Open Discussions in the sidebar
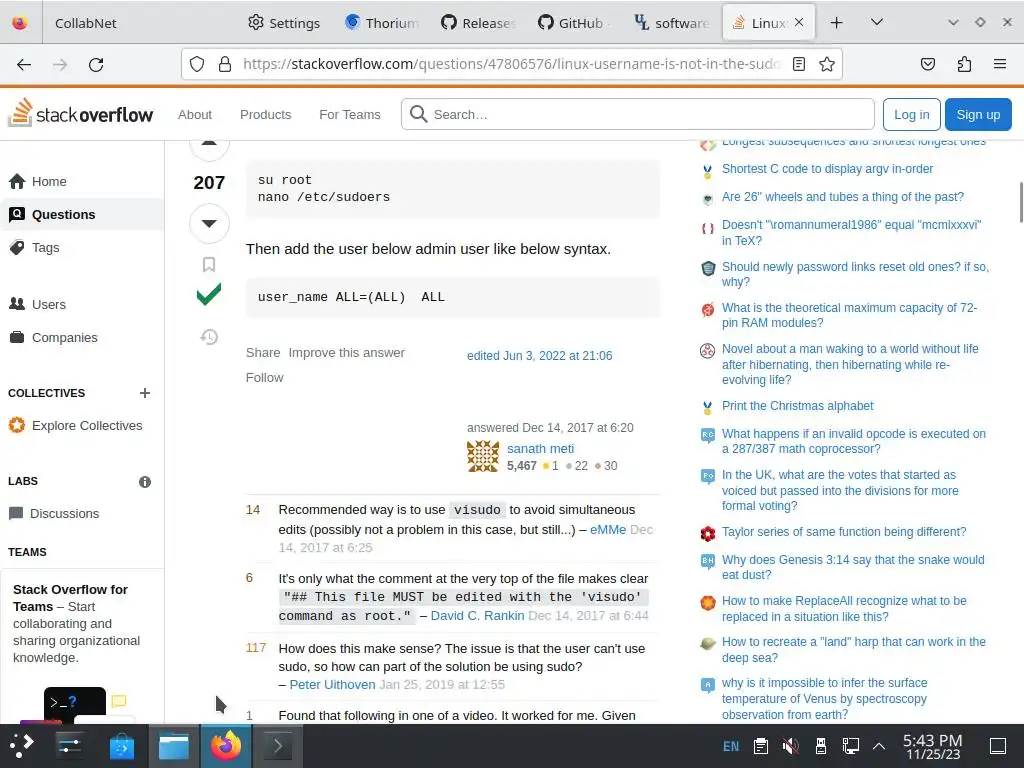 (64, 514)
